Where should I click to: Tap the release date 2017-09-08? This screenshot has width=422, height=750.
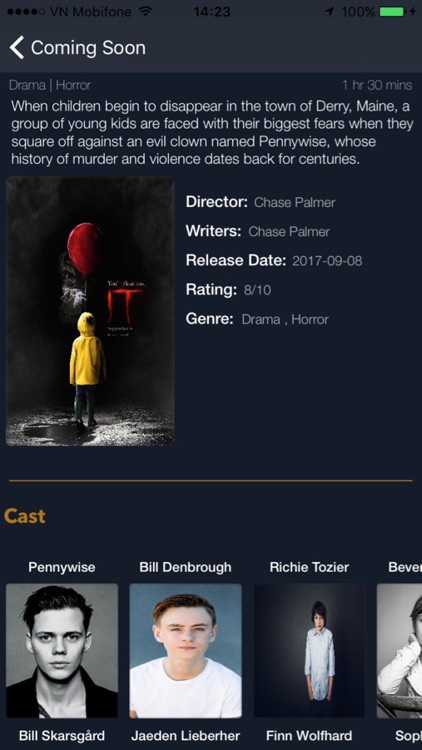coord(327,261)
